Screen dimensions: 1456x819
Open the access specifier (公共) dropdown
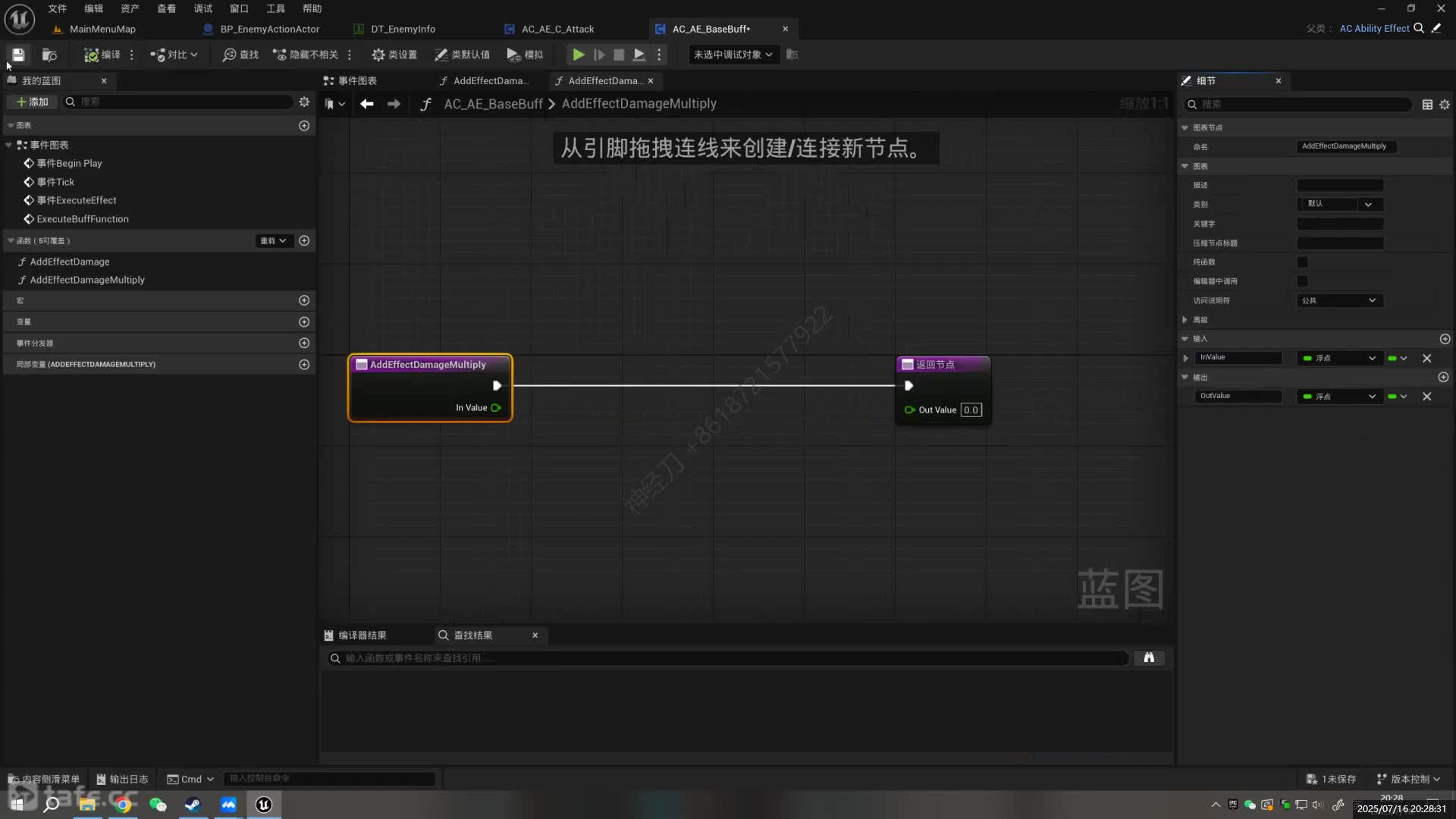pos(1339,300)
